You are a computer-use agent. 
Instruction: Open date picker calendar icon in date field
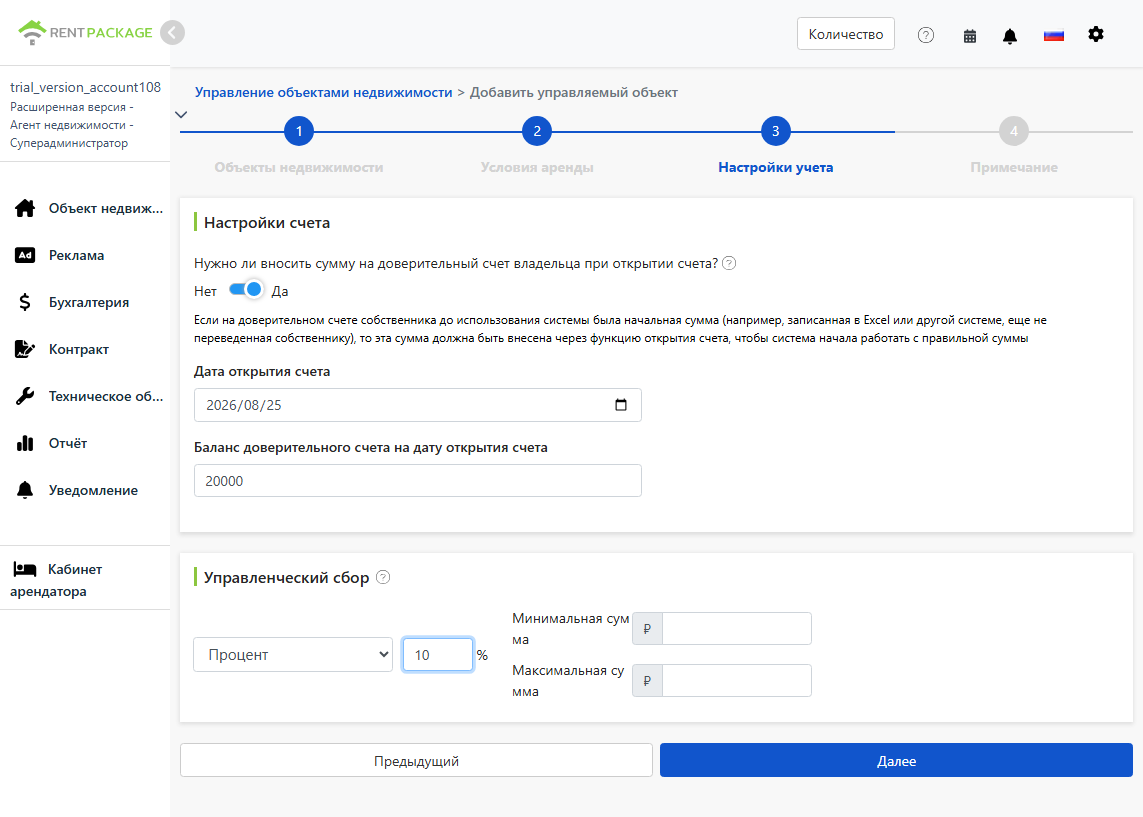coord(621,404)
